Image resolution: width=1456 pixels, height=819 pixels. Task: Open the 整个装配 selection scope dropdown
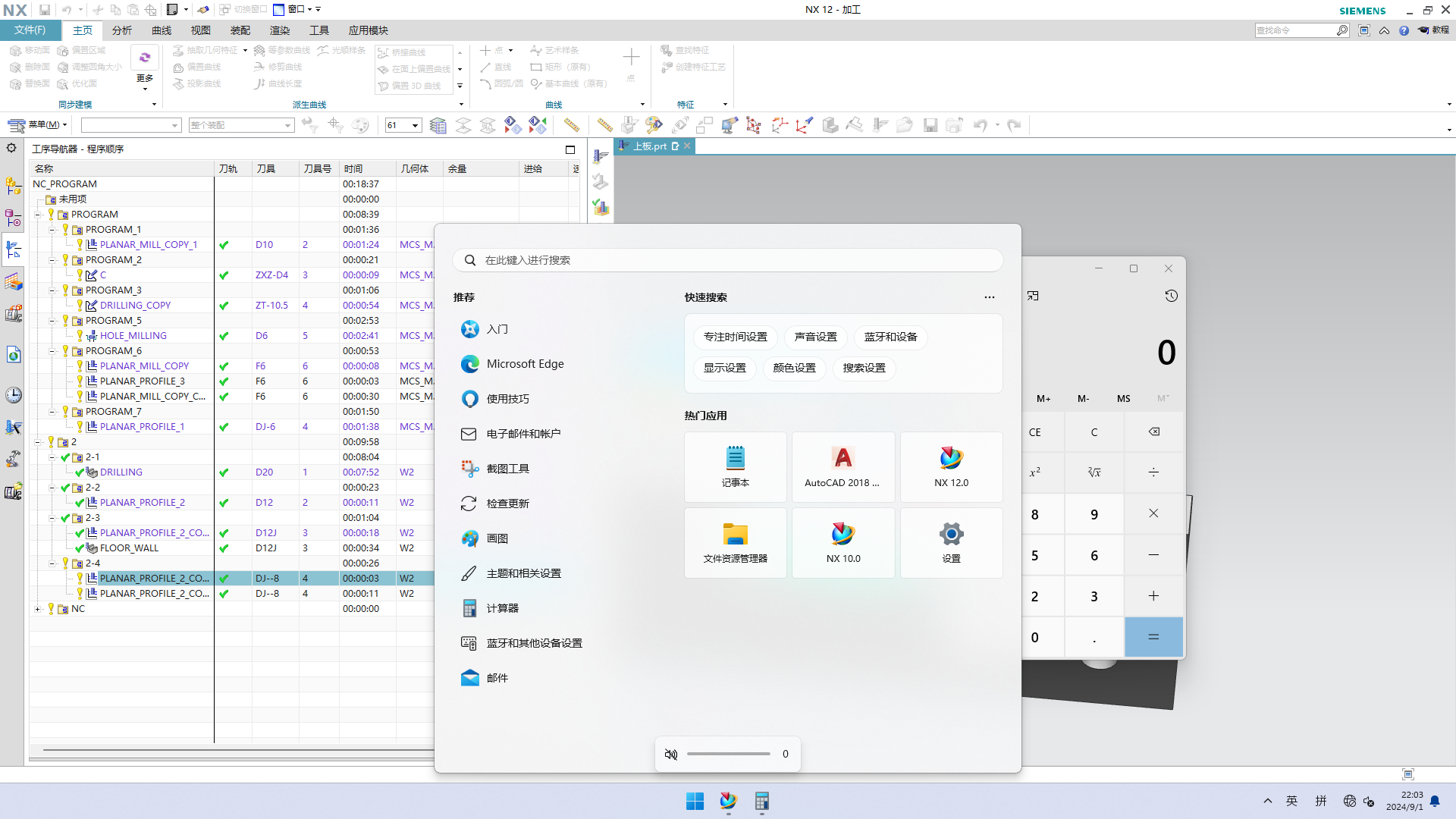[241, 125]
